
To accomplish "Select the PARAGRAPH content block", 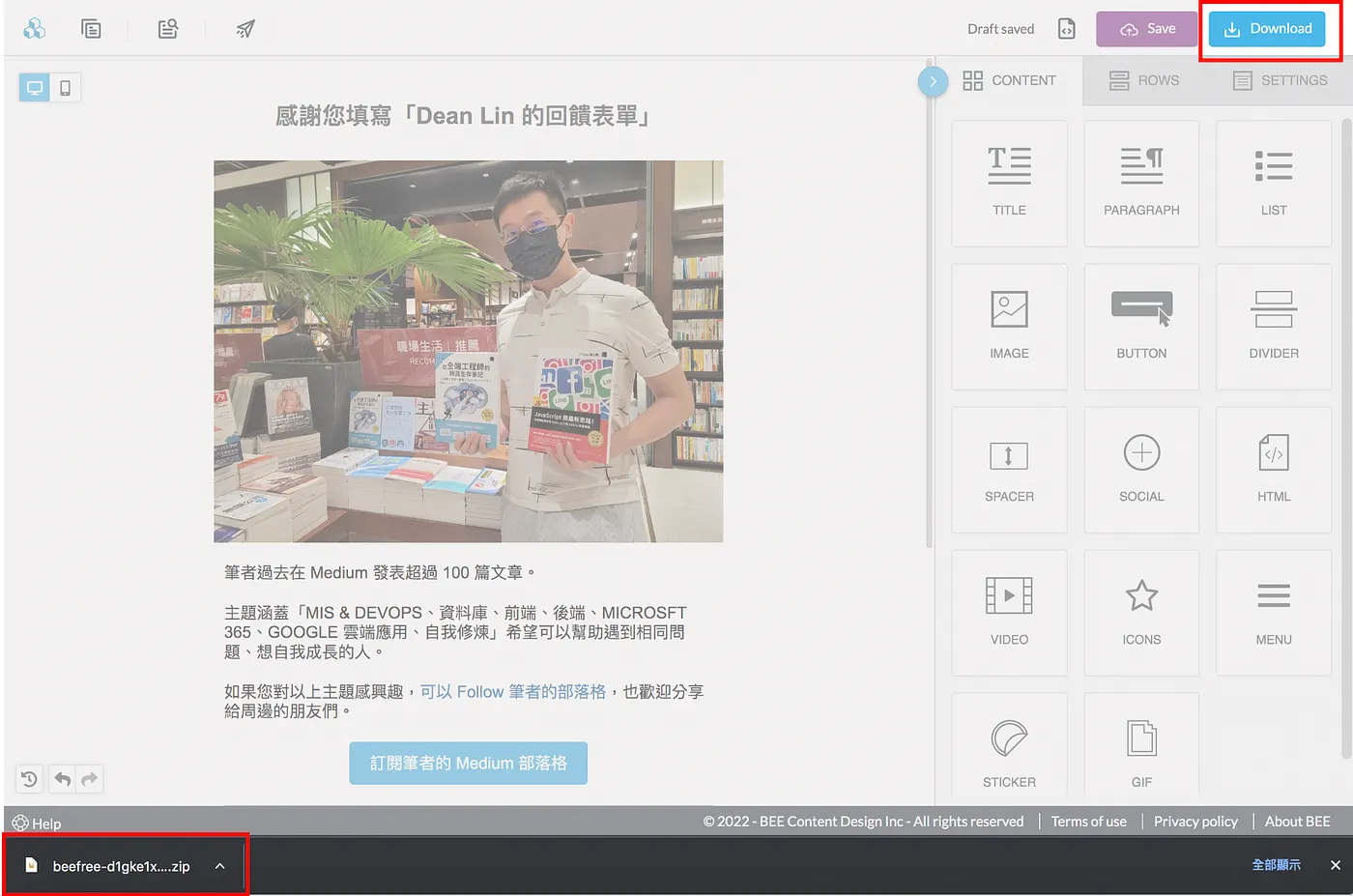I will [x=1141, y=184].
